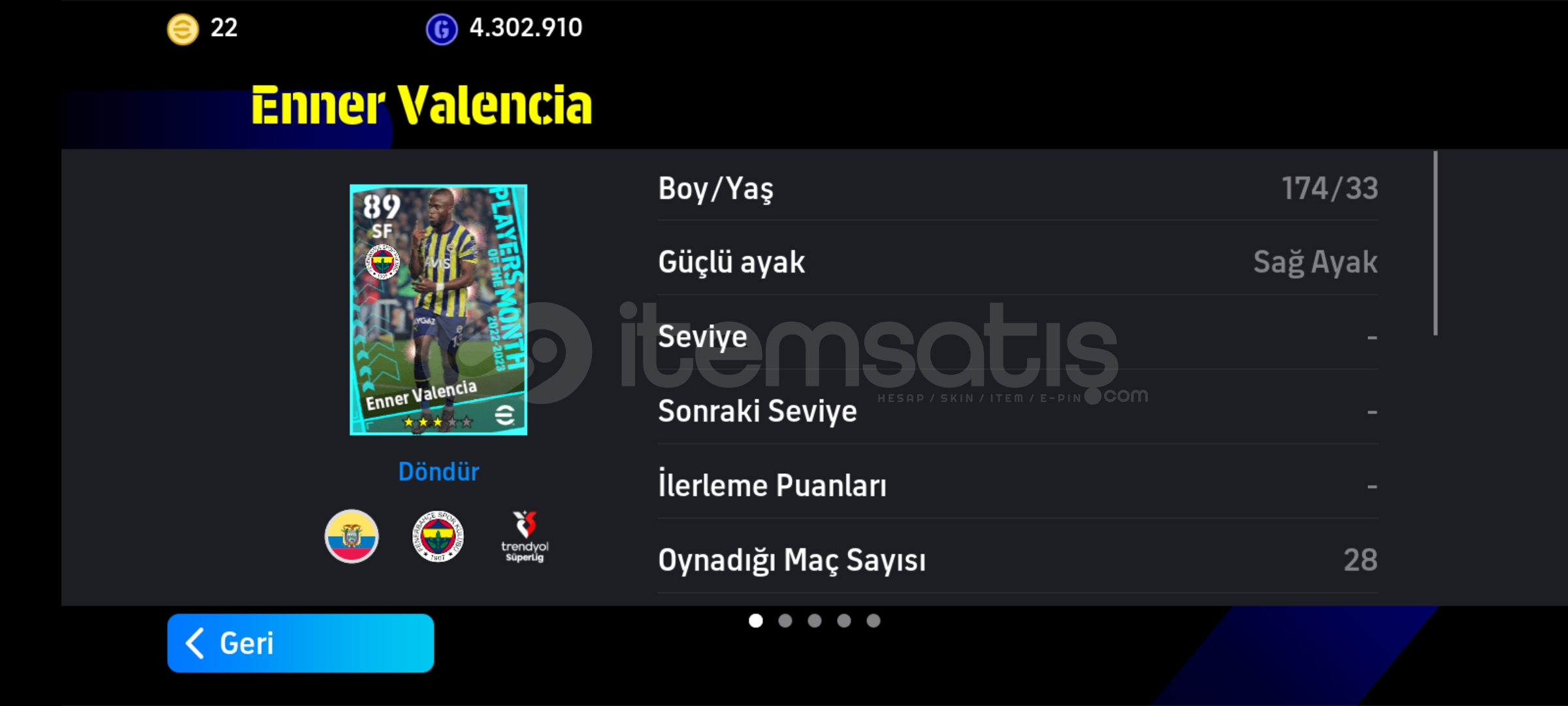Viewport: 1568px width, 706px height.
Task: Click the vertical scrollbar beside the stats
Action: point(1435,243)
